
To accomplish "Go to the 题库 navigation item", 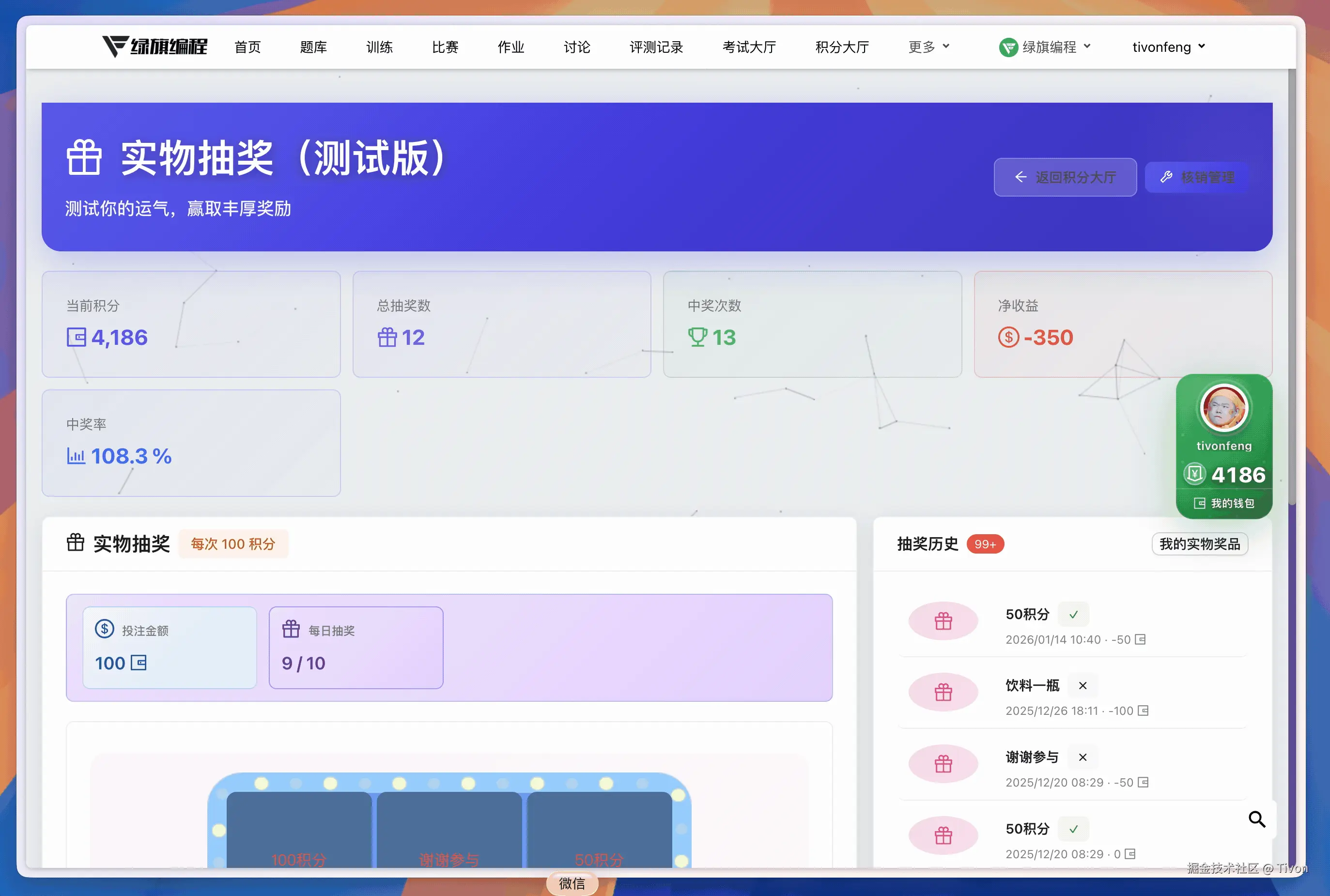I will (x=313, y=47).
